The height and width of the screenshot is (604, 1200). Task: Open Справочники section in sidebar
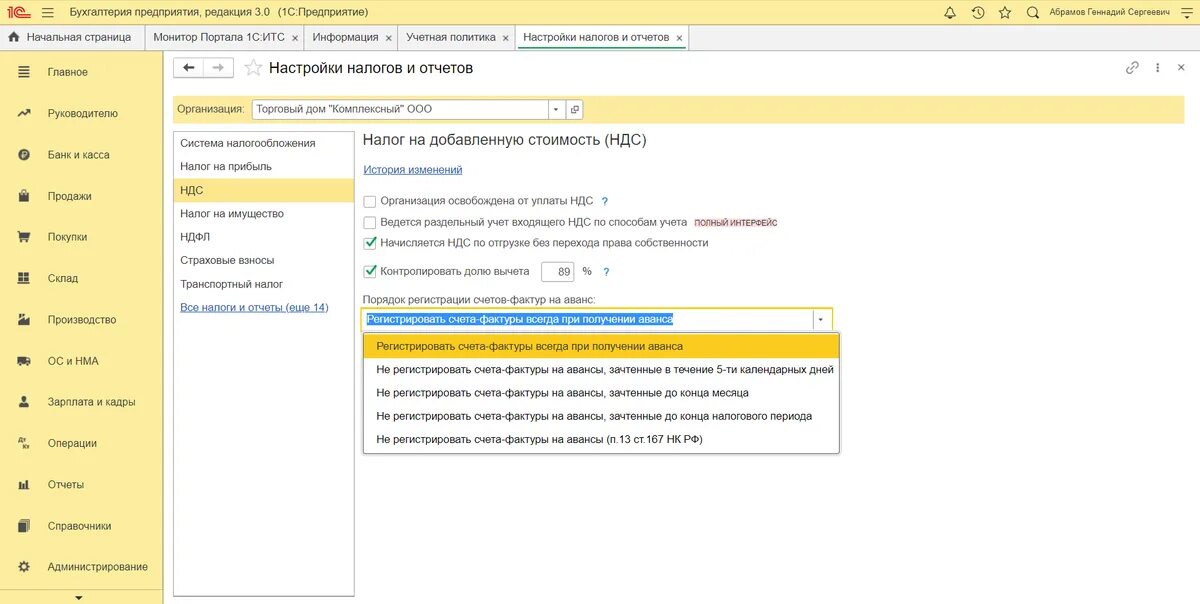81,526
